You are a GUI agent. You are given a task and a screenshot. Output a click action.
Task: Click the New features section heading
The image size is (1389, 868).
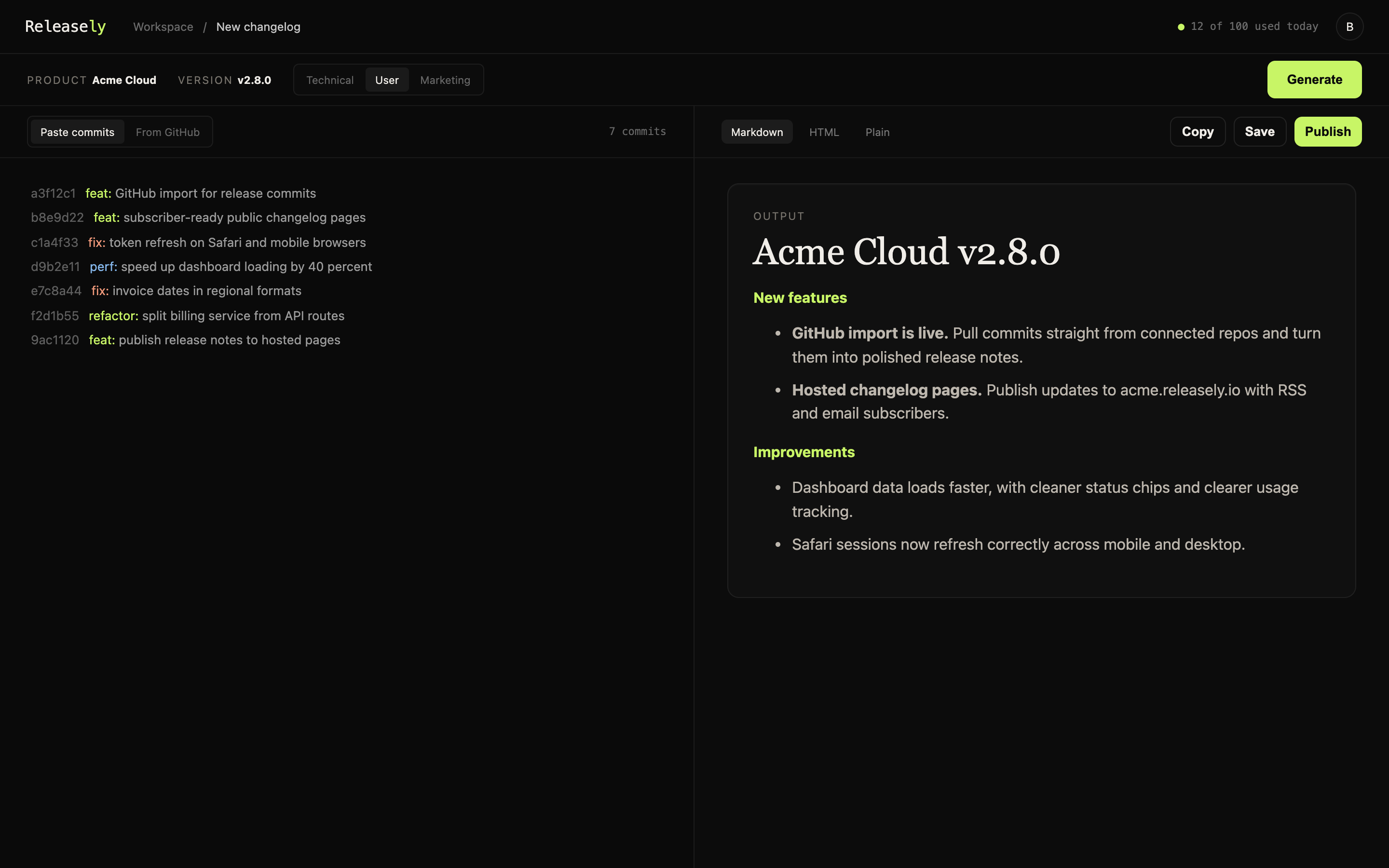[800, 298]
